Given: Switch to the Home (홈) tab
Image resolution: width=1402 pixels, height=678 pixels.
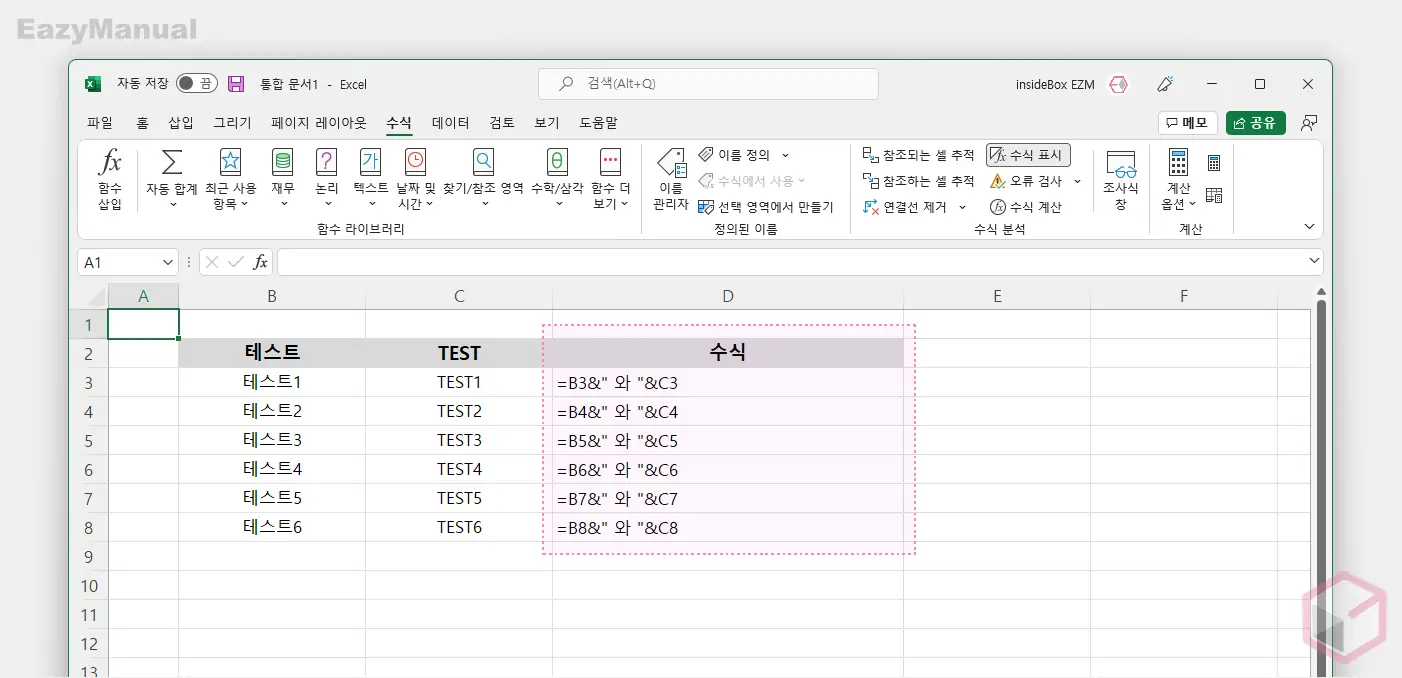Looking at the screenshot, I should 142,123.
